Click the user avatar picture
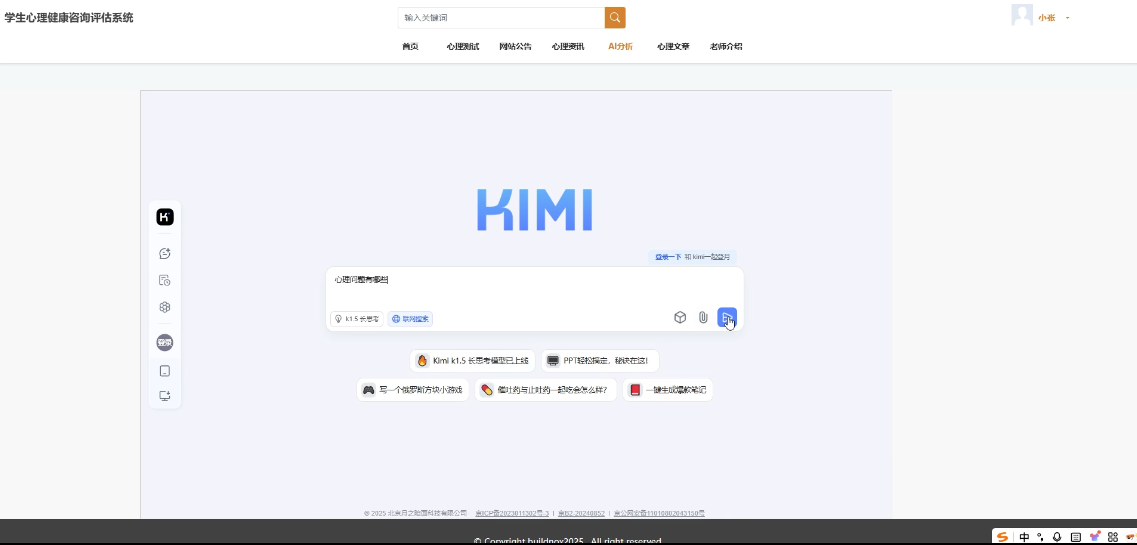1137x545 pixels. point(1022,15)
